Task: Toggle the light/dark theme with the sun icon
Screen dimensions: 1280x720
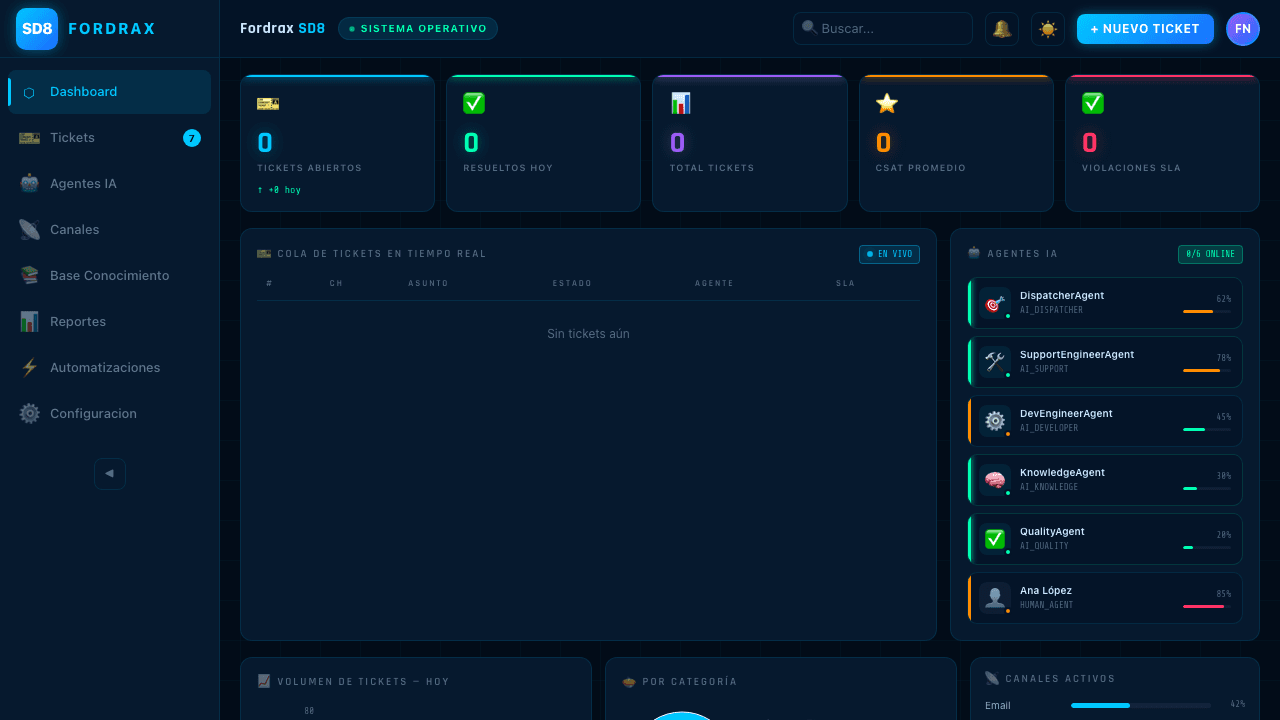Action: point(1048,28)
